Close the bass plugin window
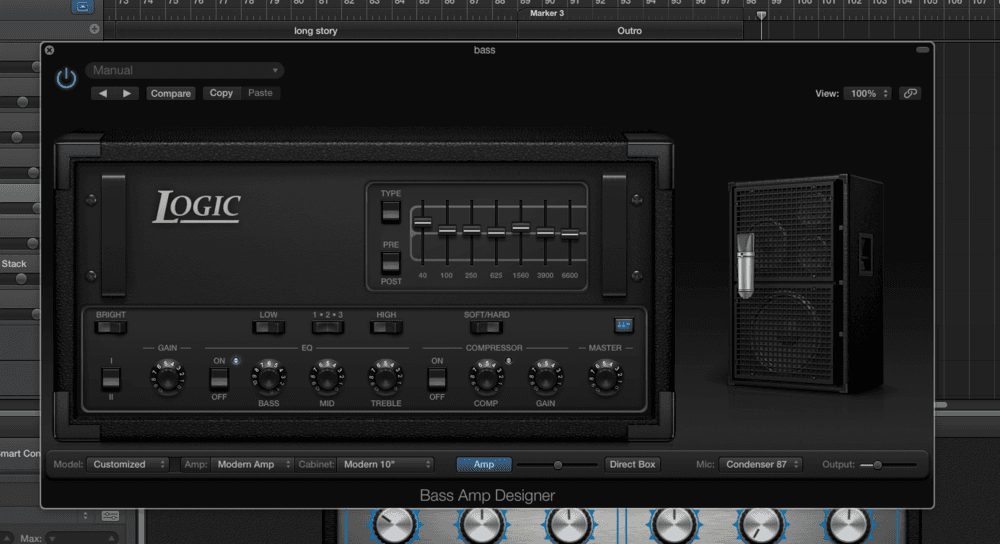This screenshot has width=1000, height=544. point(49,50)
